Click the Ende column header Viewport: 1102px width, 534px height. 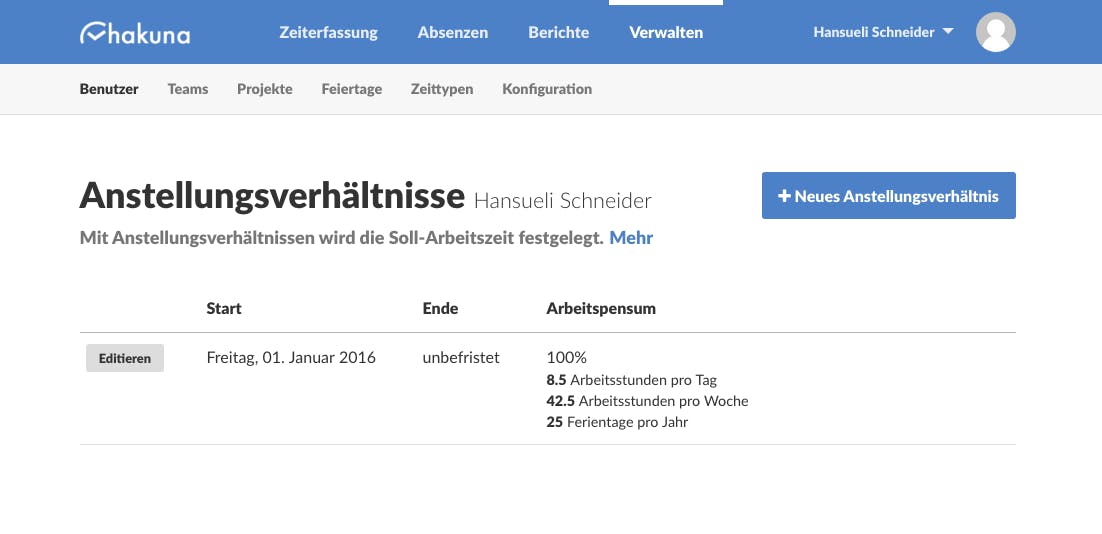tap(440, 308)
